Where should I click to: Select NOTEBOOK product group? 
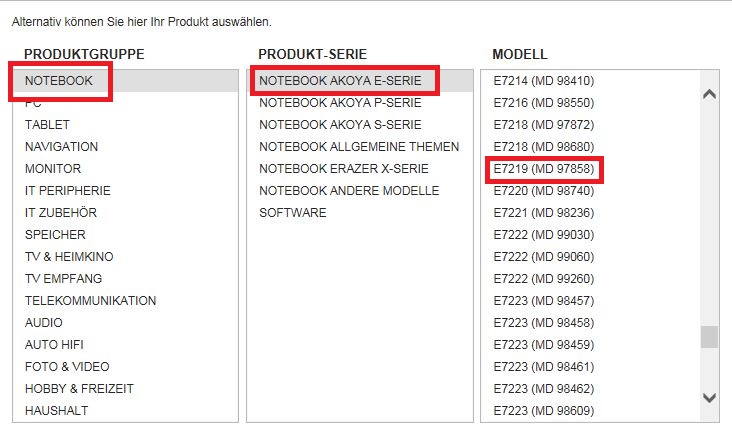59,80
